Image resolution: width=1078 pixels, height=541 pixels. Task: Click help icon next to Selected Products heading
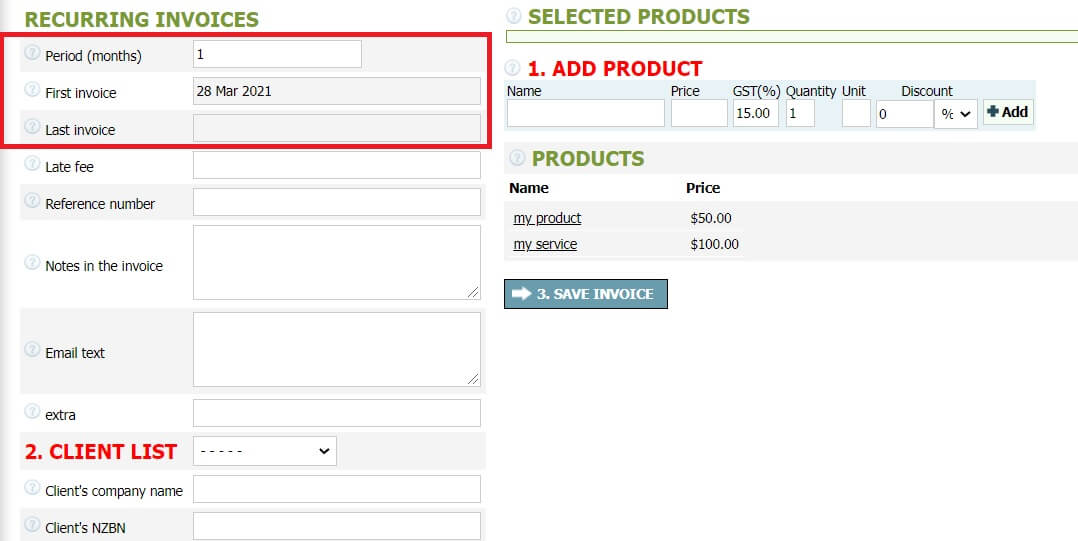(514, 16)
